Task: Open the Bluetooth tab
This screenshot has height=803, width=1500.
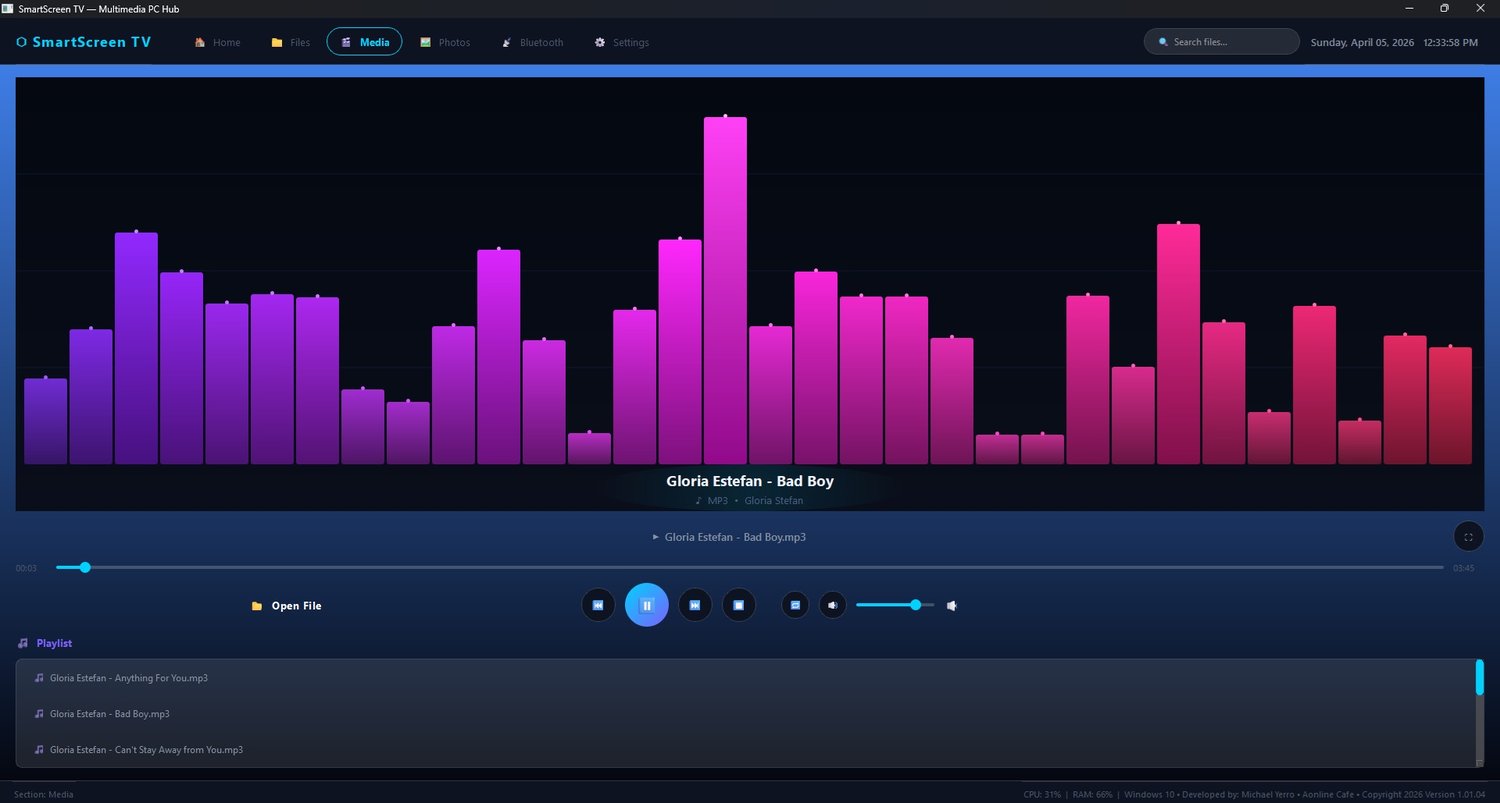Action: (533, 42)
